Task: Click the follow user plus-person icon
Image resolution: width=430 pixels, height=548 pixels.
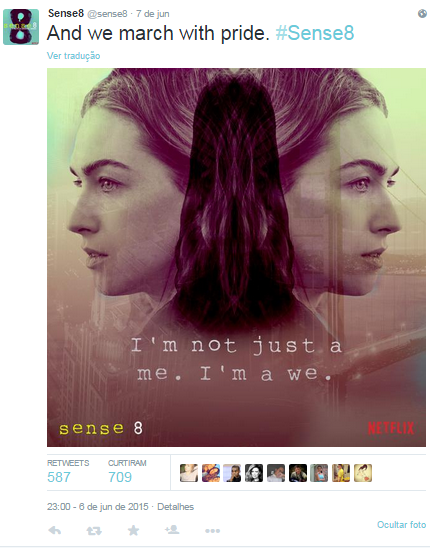Action: 172,530
